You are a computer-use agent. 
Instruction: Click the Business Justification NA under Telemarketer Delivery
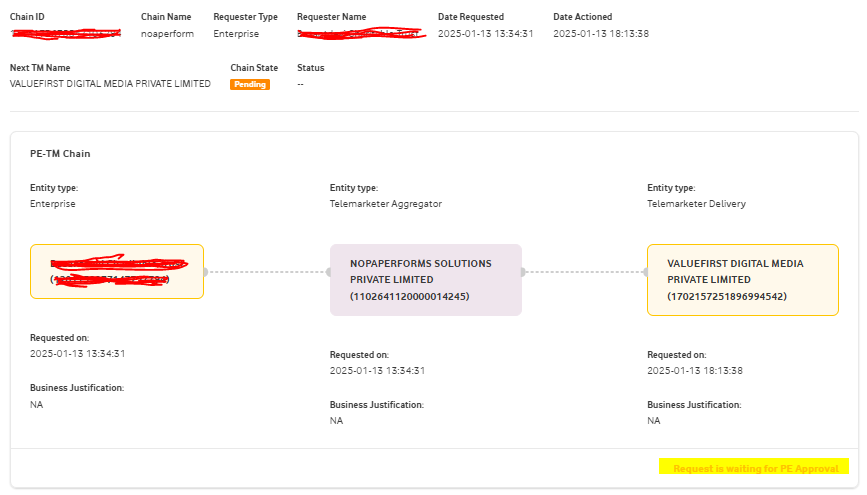[x=654, y=420]
